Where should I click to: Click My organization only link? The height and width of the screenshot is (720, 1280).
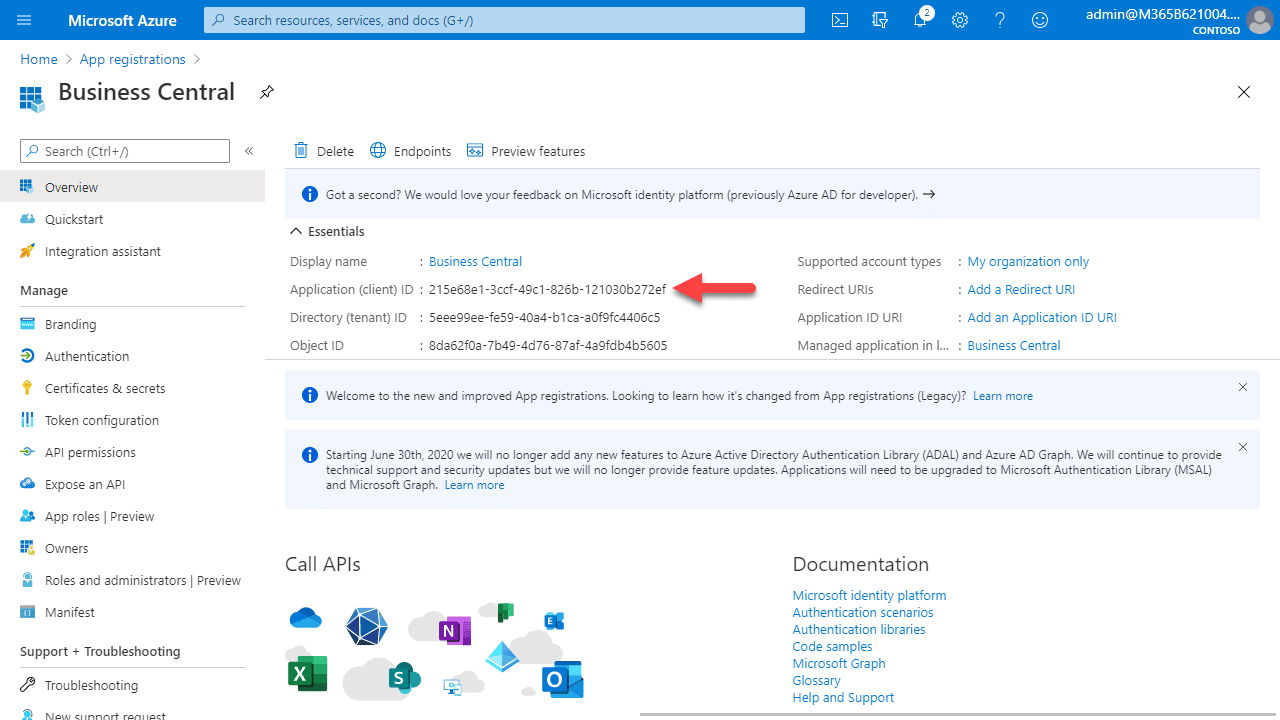click(1028, 261)
